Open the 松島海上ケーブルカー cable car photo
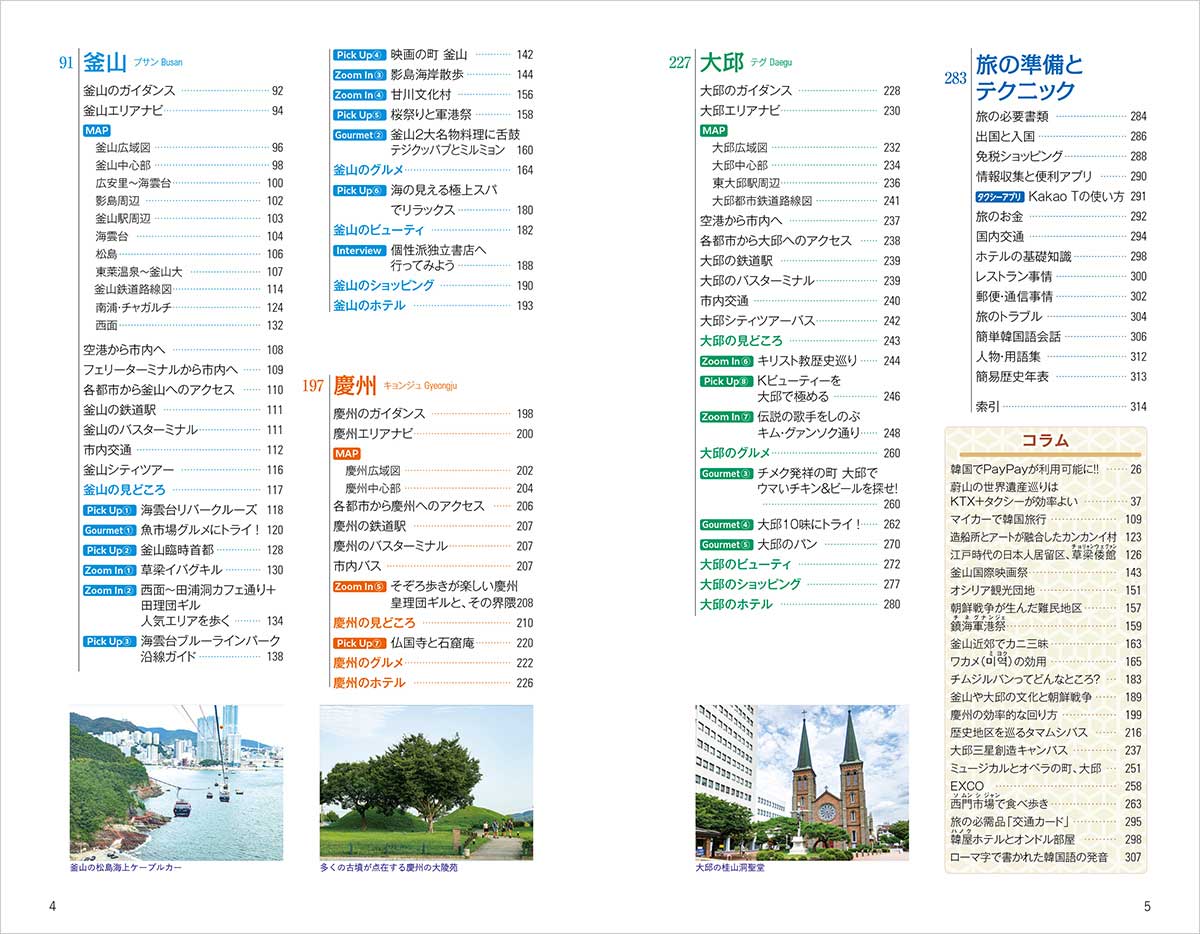Image resolution: width=1200 pixels, height=934 pixels. click(x=176, y=782)
